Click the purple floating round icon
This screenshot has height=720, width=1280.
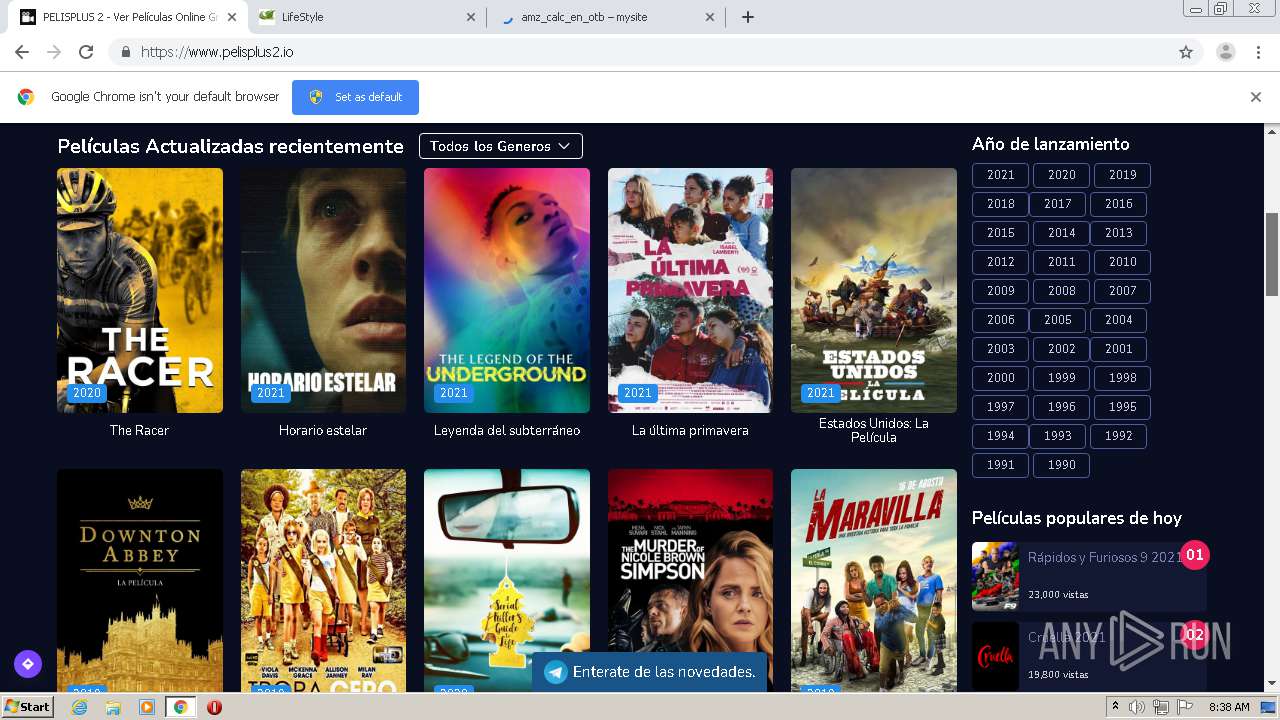(28, 663)
